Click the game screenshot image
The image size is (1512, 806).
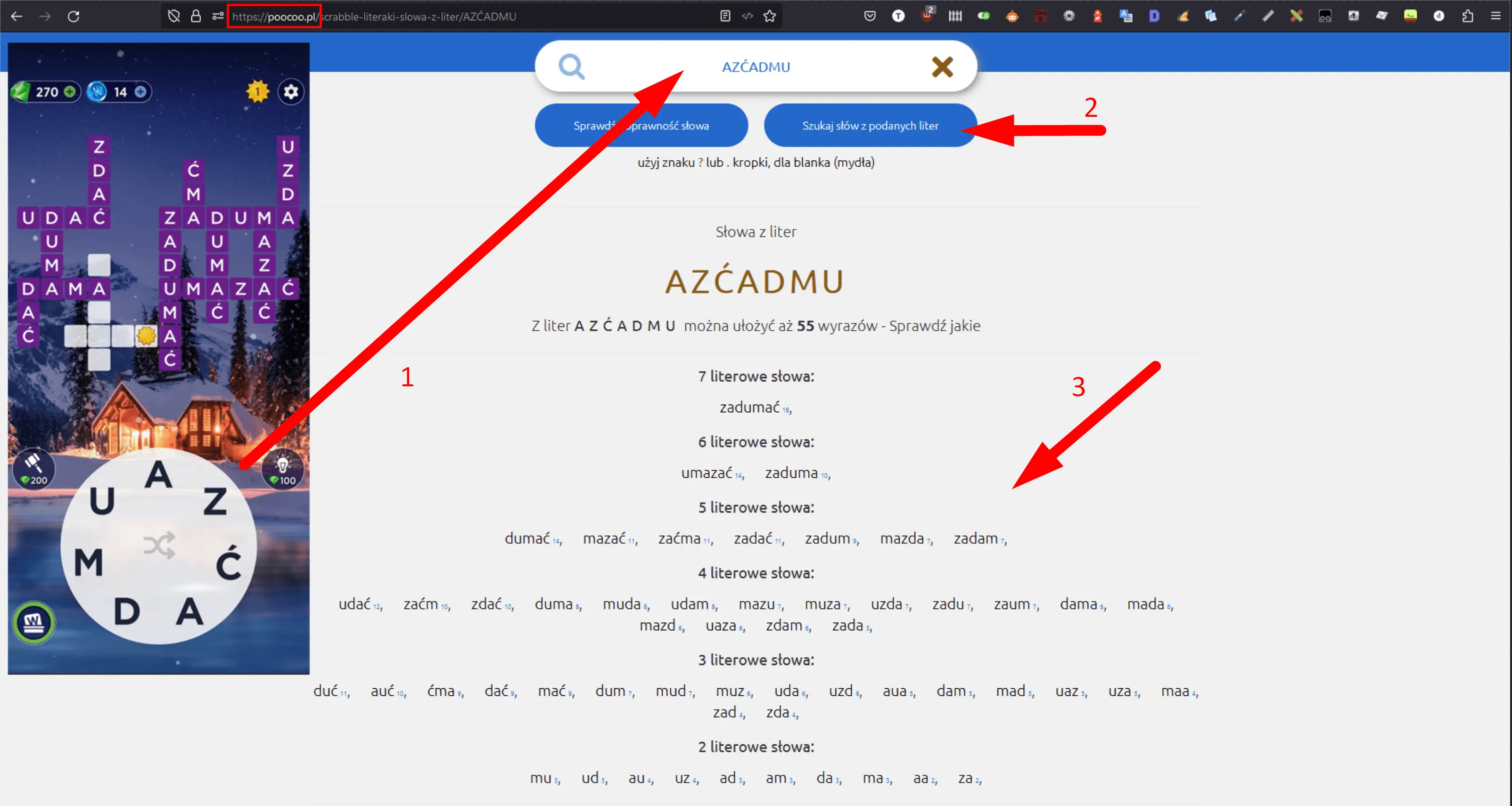pyautogui.click(x=158, y=358)
